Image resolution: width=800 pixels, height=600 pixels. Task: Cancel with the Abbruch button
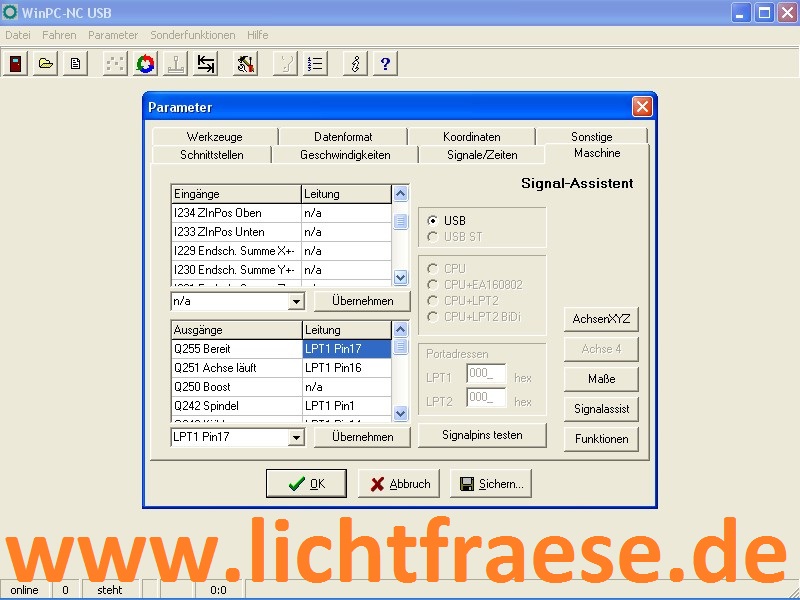(x=398, y=484)
